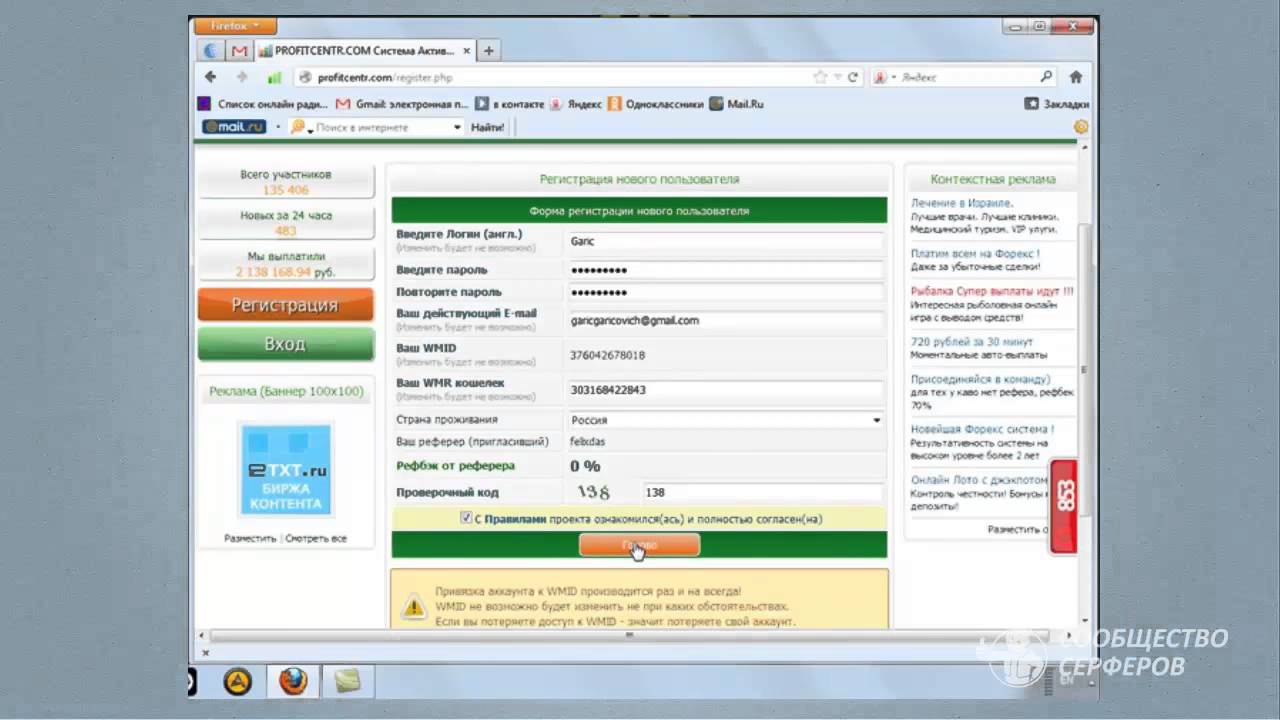
Task: Close the PROFITCENTR.COM tab
Action: coord(465,50)
